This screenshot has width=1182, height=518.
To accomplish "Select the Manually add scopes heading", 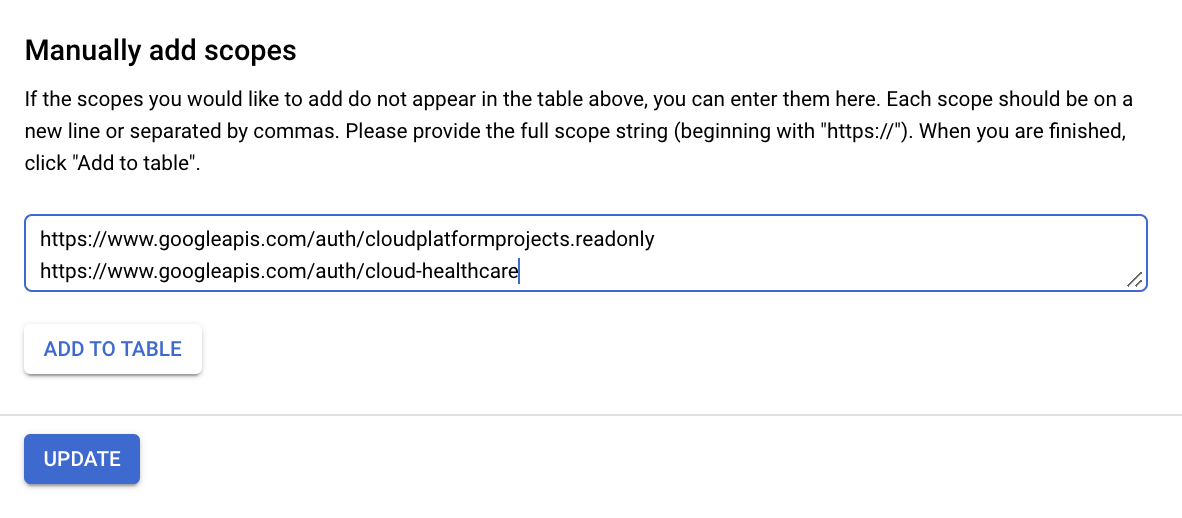I will [x=161, y=51].
